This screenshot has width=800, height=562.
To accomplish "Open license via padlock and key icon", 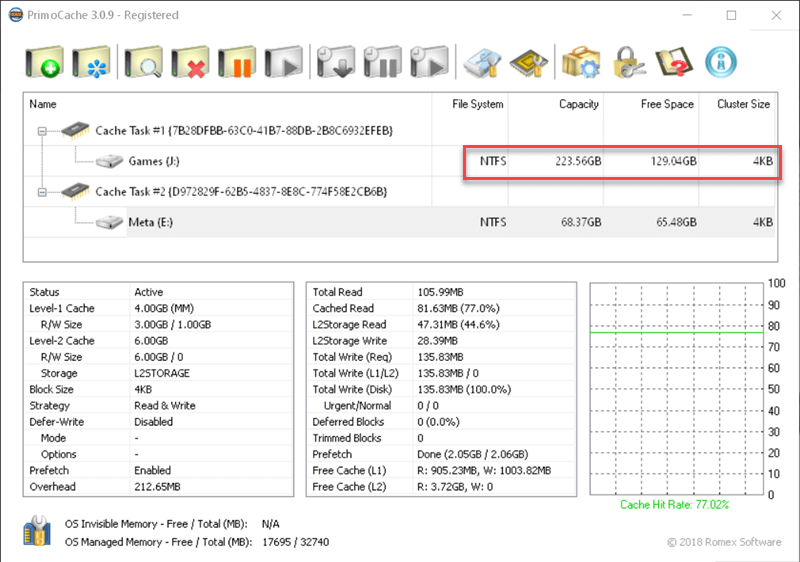I will (x=628, y=62).
